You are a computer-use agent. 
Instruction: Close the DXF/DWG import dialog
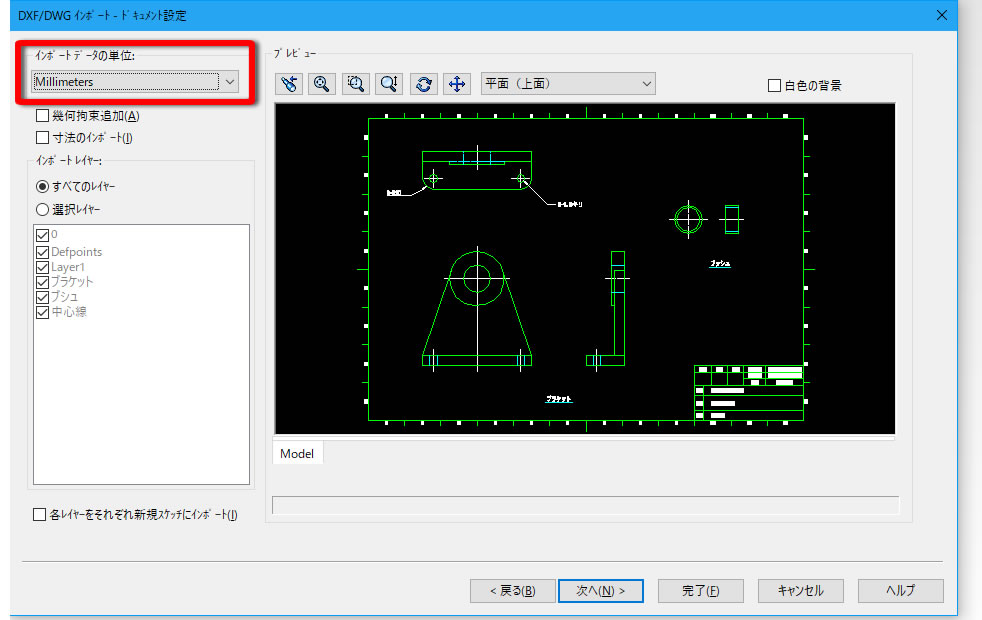click(x=941, y=15)
